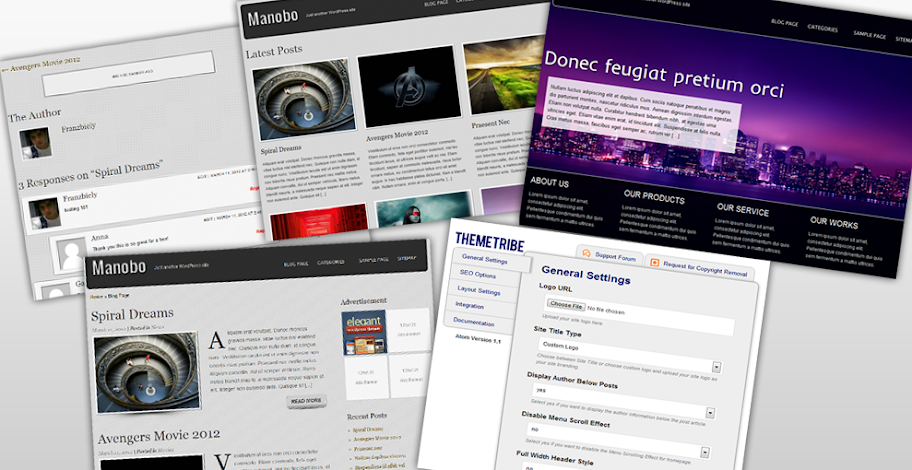Click the Support Forum speech-bubble icon
Image resolution: width=912 pixels, height=470 pixels.
click(x=586, y=253)
